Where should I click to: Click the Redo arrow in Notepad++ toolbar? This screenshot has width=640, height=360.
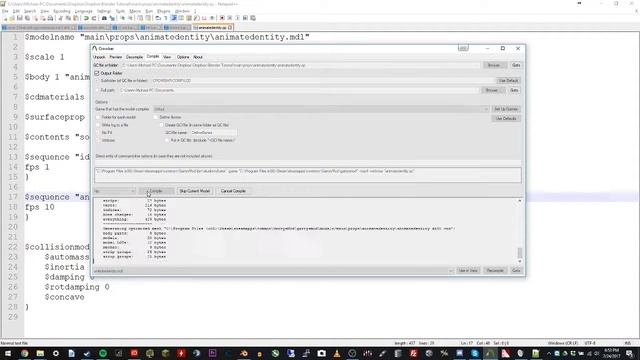click(x=94, y=18)
